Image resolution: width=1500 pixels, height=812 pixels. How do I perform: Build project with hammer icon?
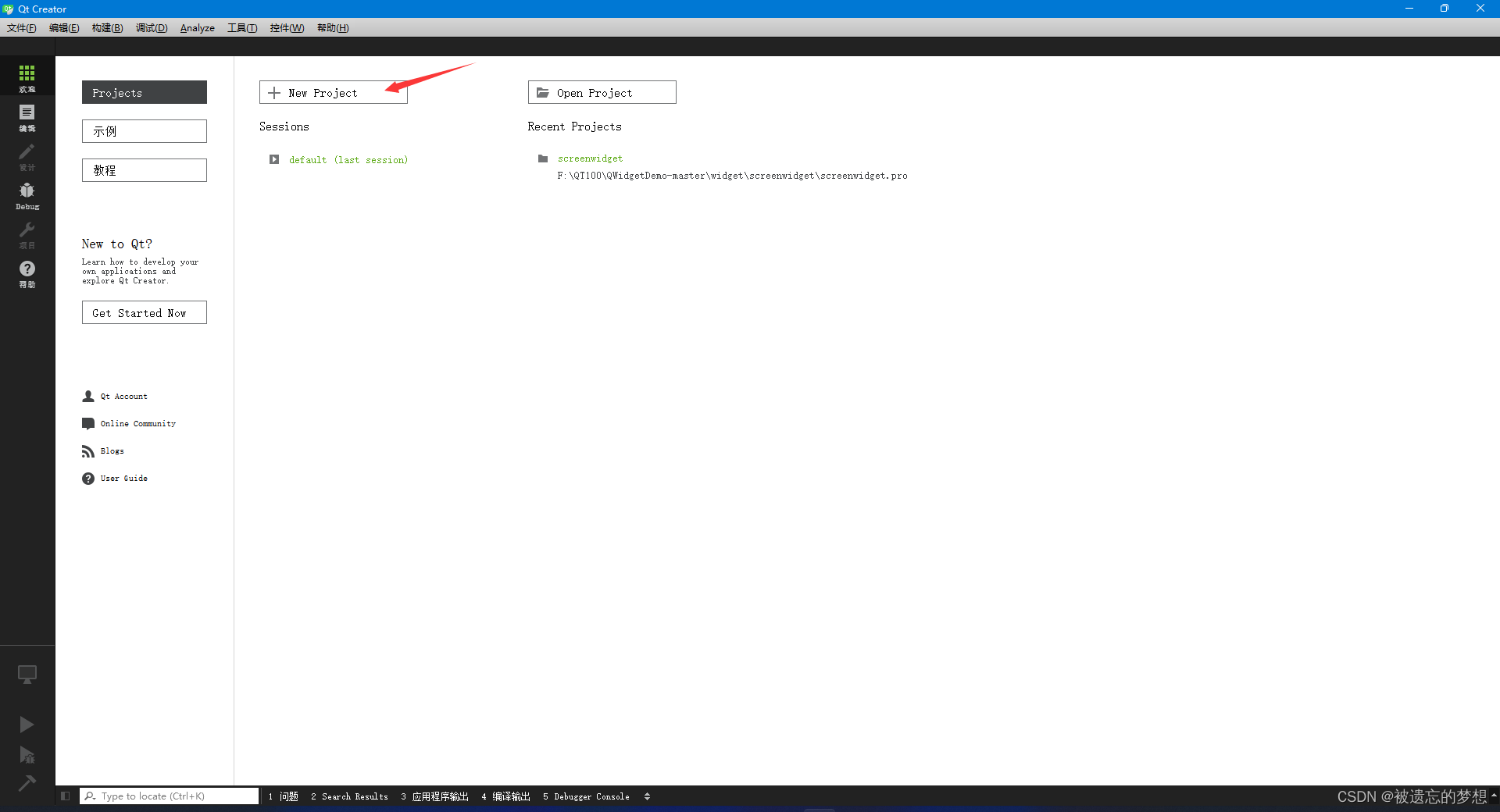(27, 782)
